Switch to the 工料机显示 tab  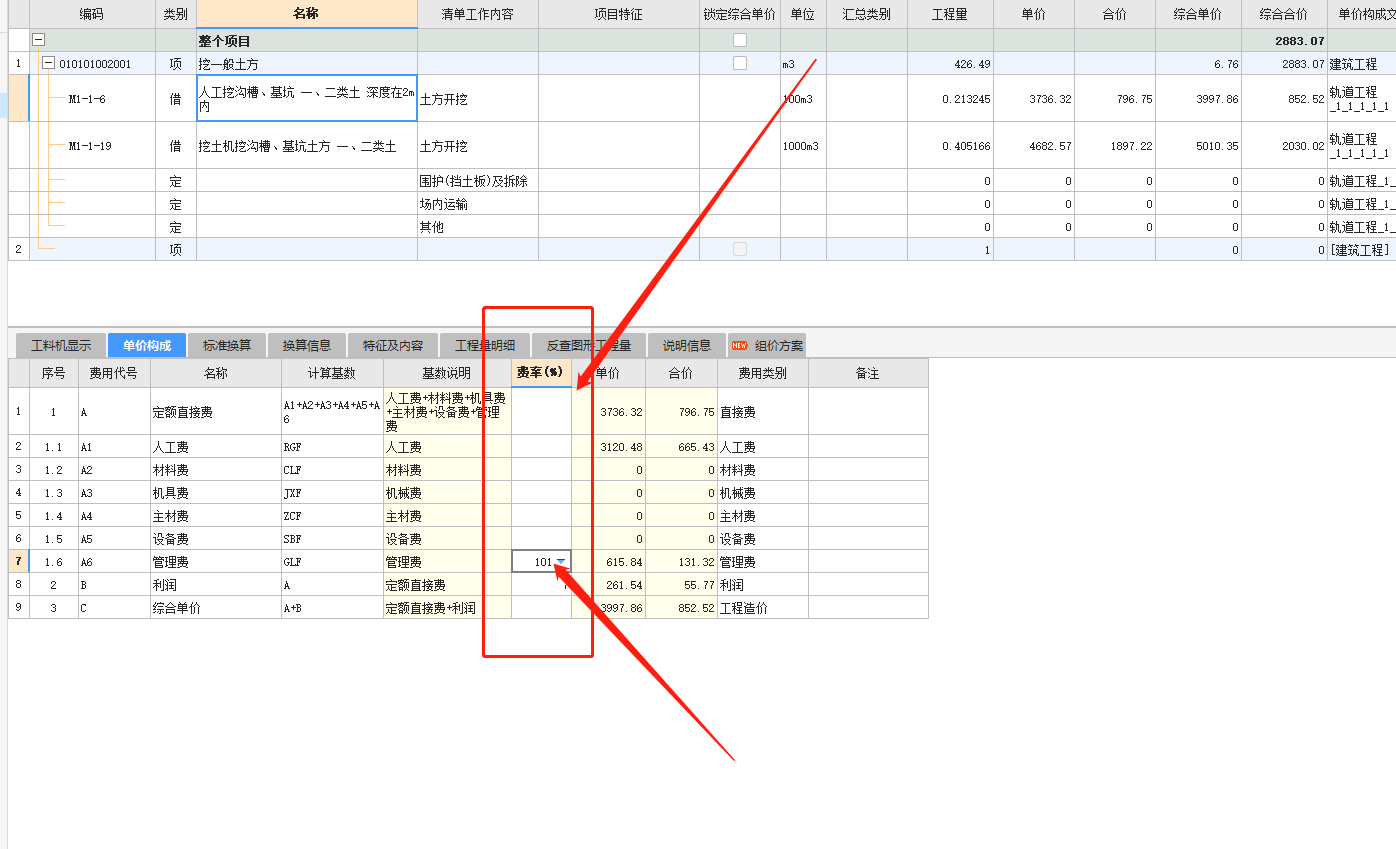click(x=61, y=346)
